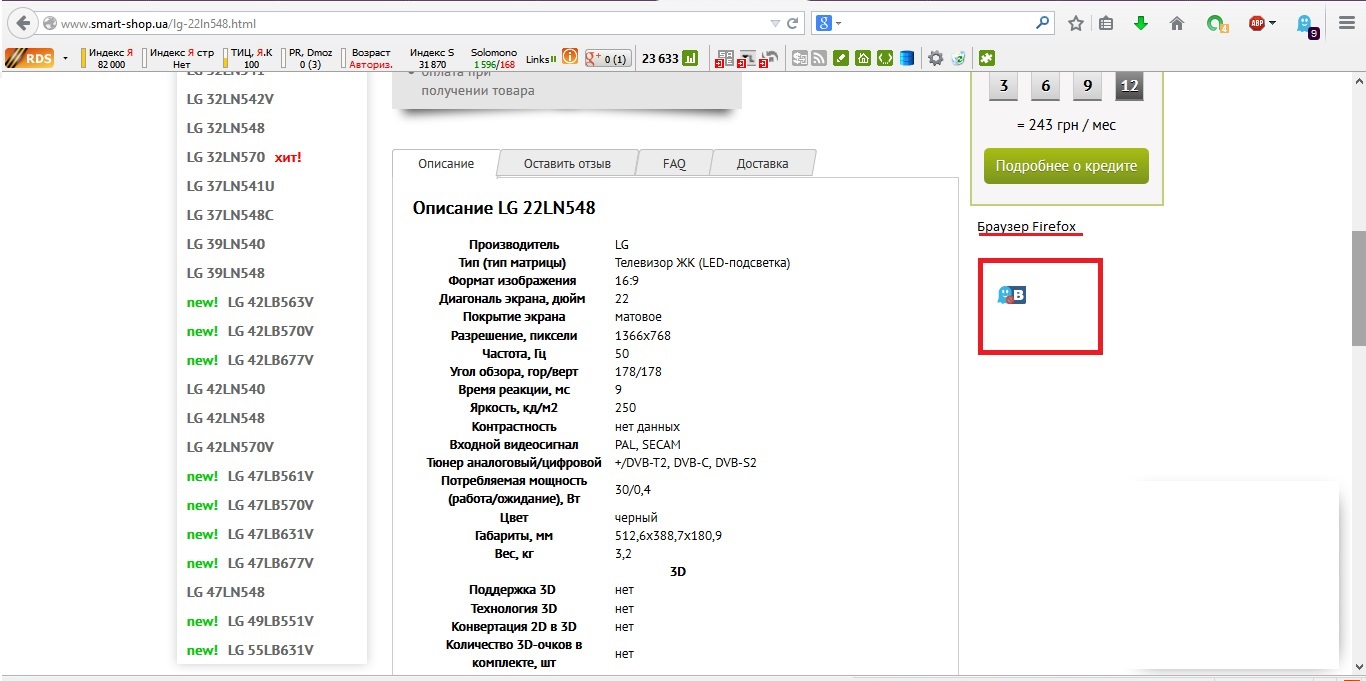Select the 9 months credit term
1366x681 pixels.
[1087, 86]
